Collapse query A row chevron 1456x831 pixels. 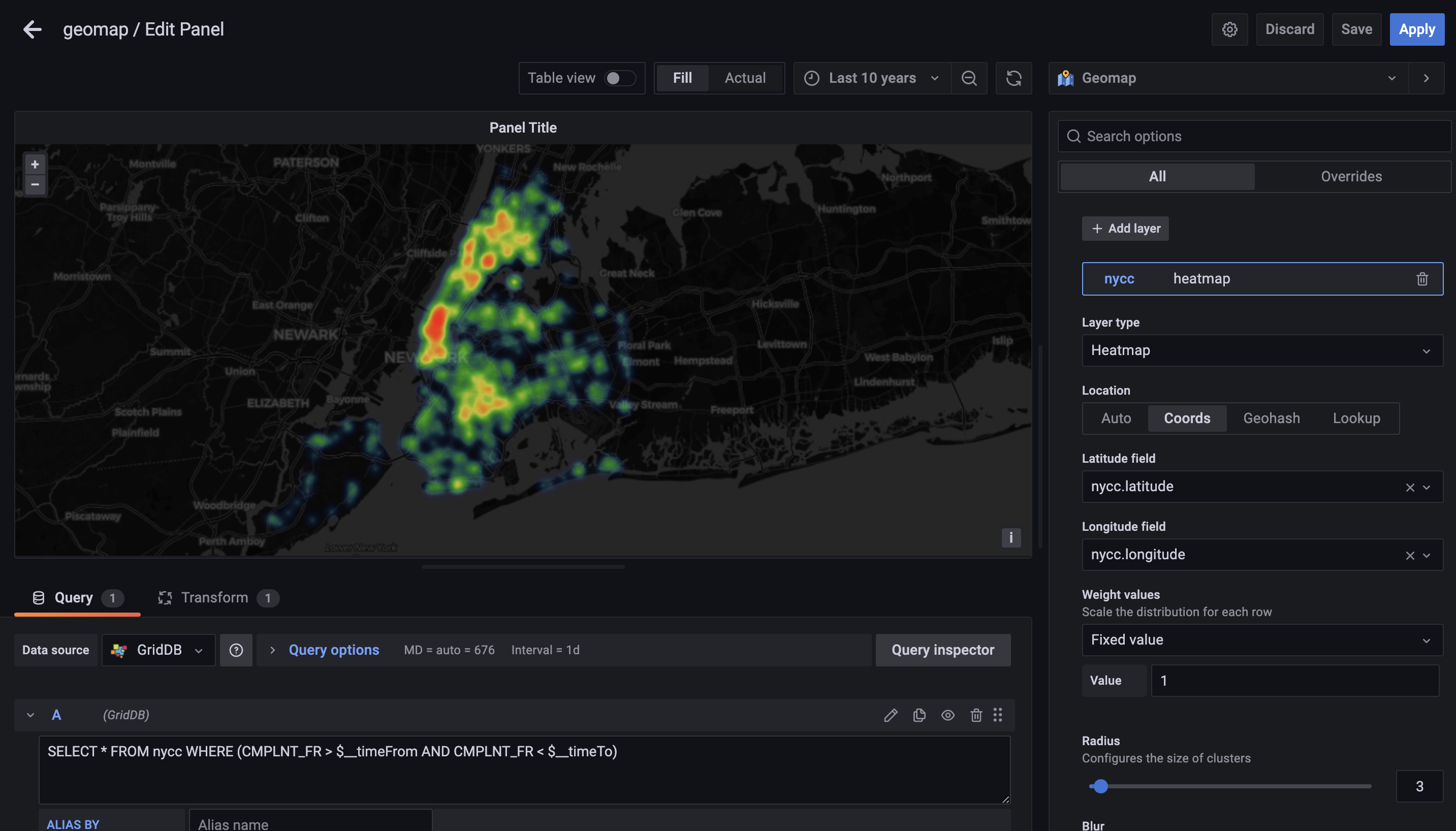click(x=30, y=715)
